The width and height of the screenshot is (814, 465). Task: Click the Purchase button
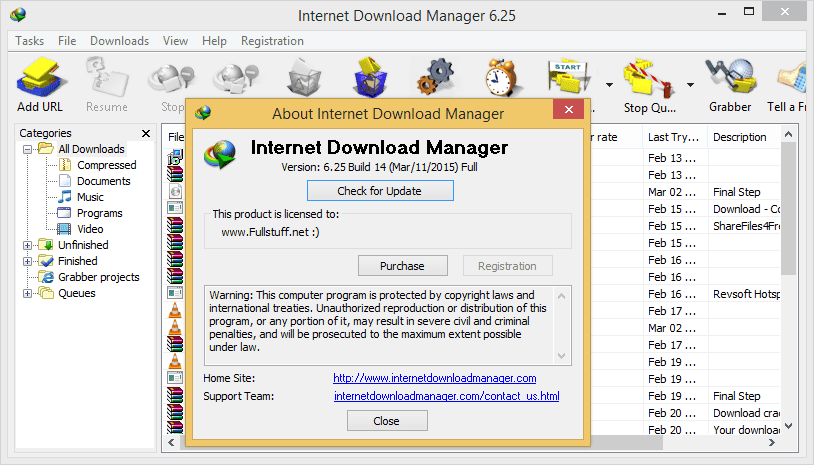coord(402,266)
